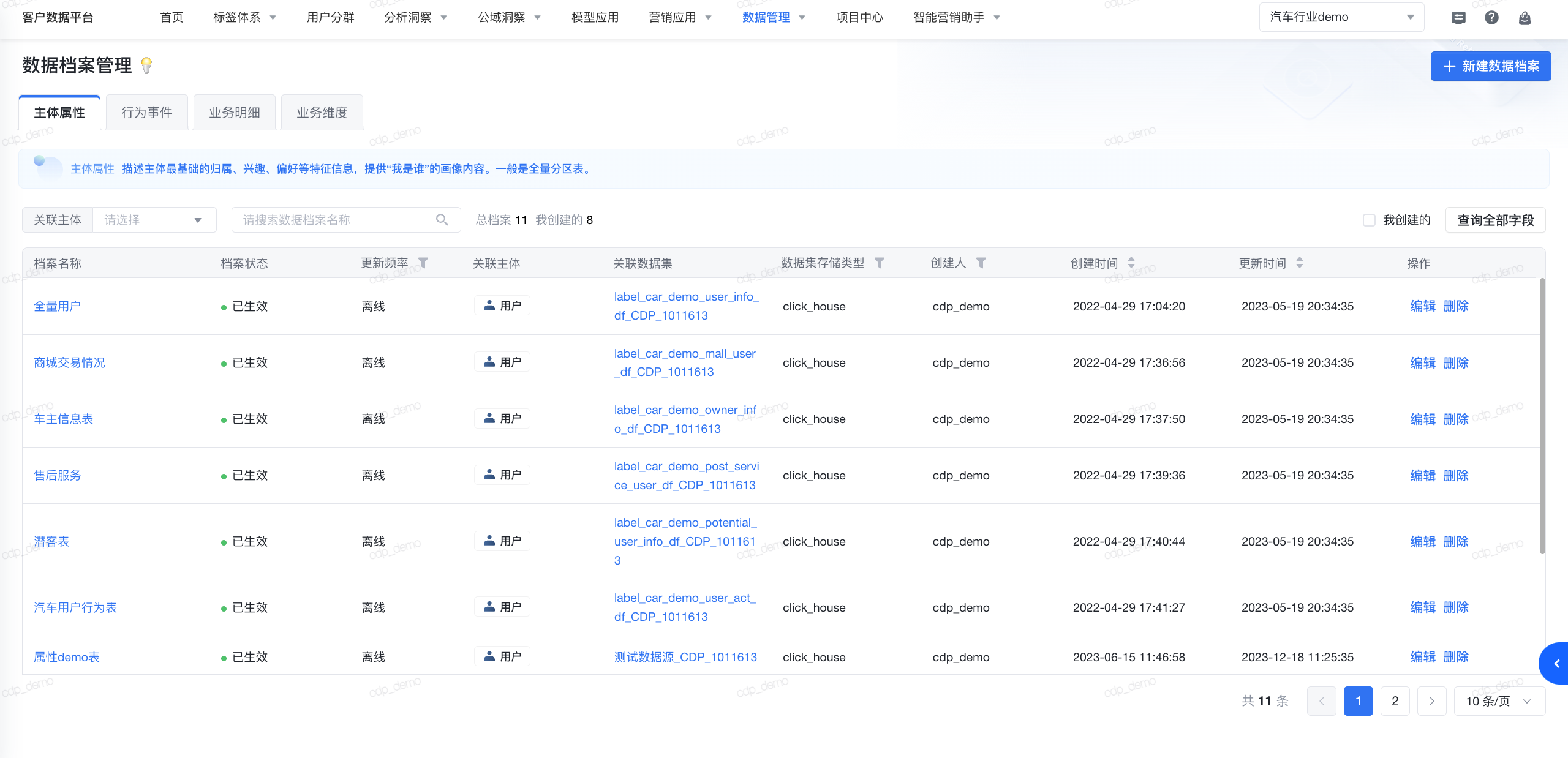This screenshot has width=1568, height=758.
Task: Open the help question mark icon
Action: pyautogui.click(x=1491, y=18)
